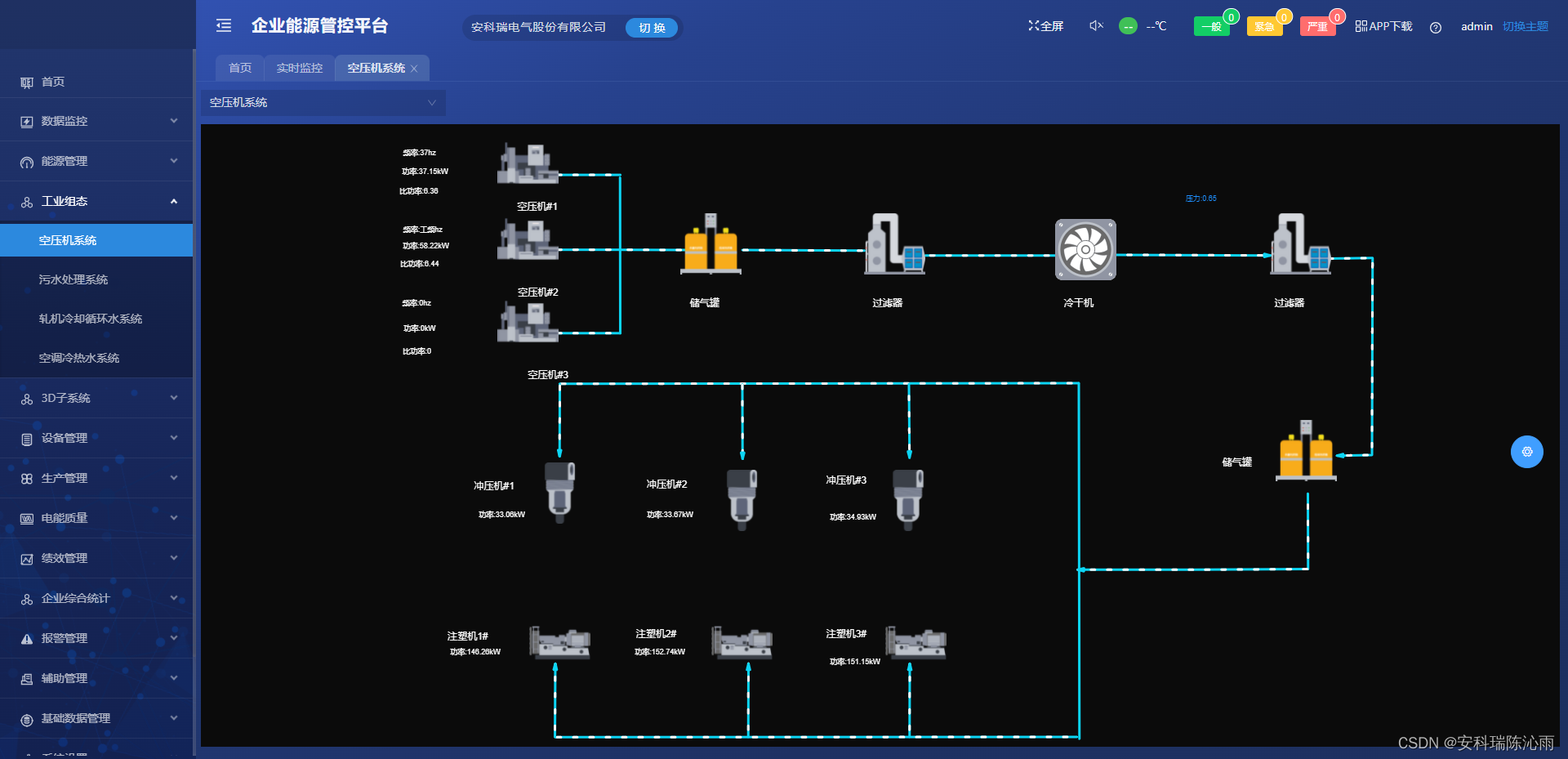Select the 空压机#3 compressor icon
Screen dimensions: 1568x759
coord(528,321)
